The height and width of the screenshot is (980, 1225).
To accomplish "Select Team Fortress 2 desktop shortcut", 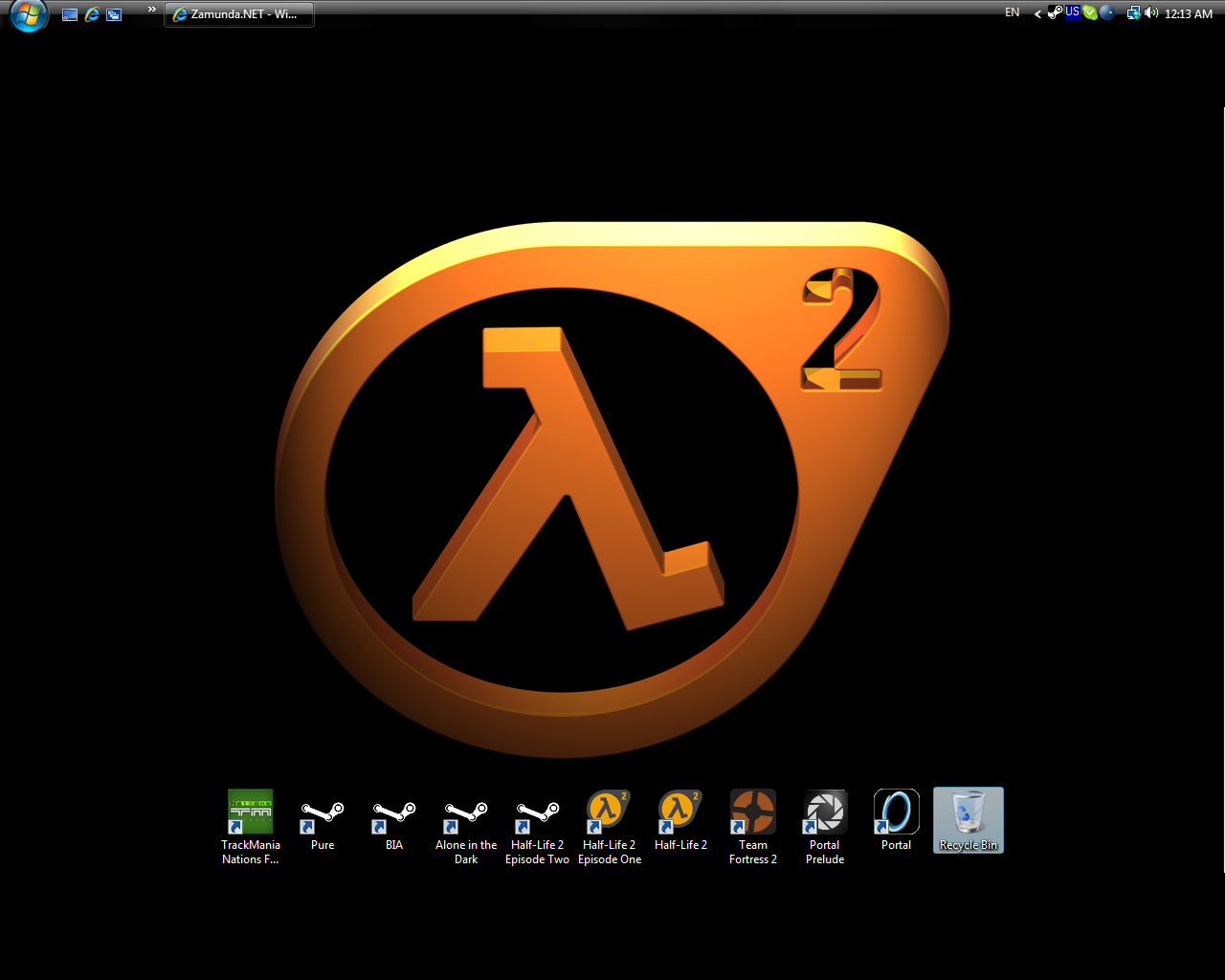I will coord(753,827).
